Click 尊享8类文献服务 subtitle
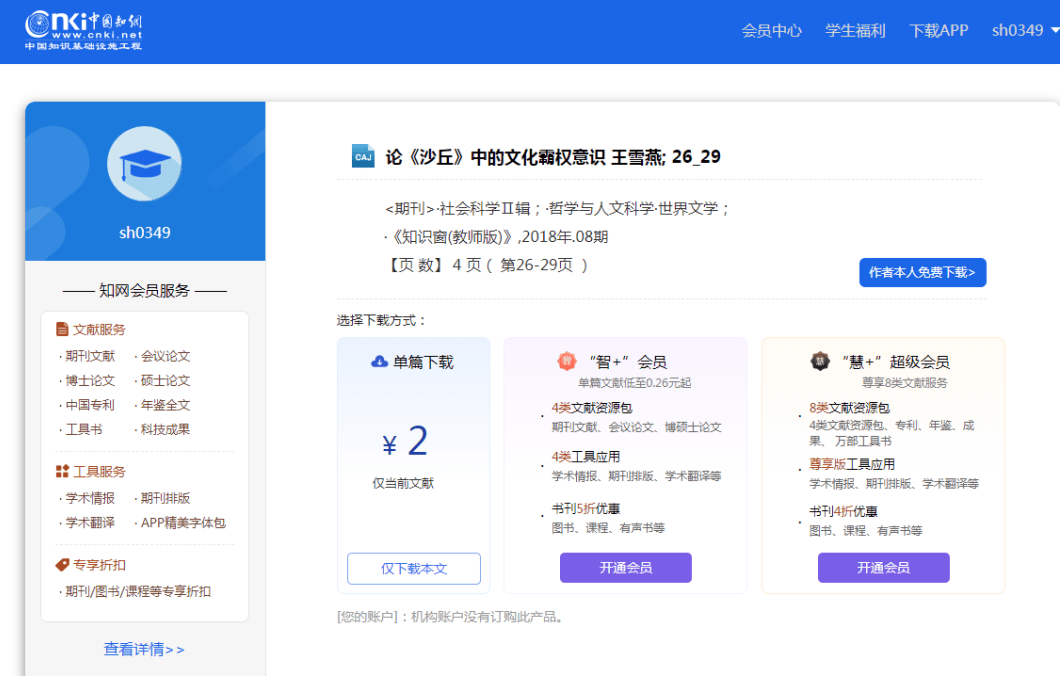The height and width of the screenshot is (676, 1060). (x=905, y=383)
